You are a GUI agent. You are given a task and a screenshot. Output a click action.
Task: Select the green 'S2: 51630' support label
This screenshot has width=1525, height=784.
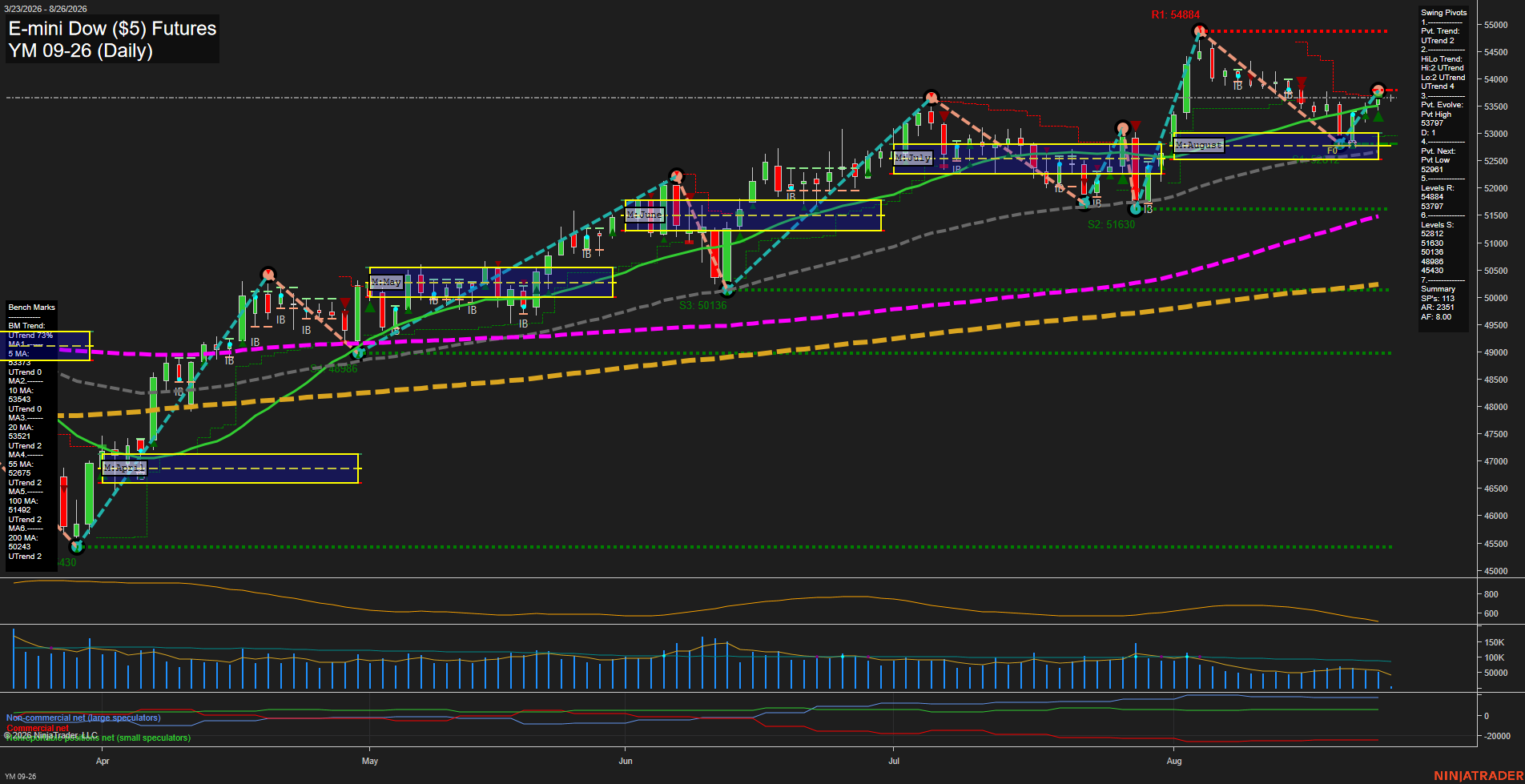pyautogui.click(x=1111, y=225)
